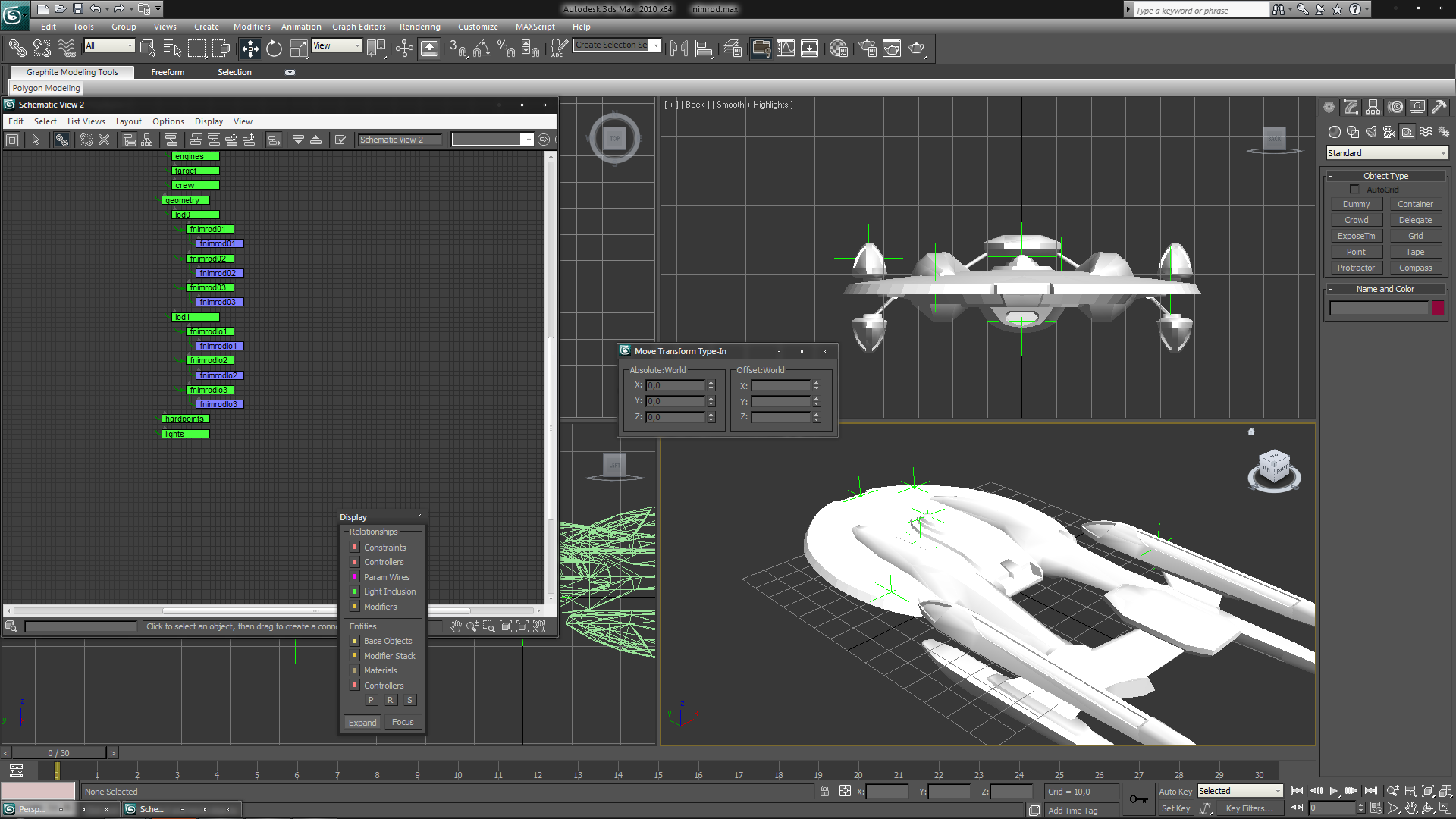Switch Schematic View to References Mode

[x=147, y=140]
